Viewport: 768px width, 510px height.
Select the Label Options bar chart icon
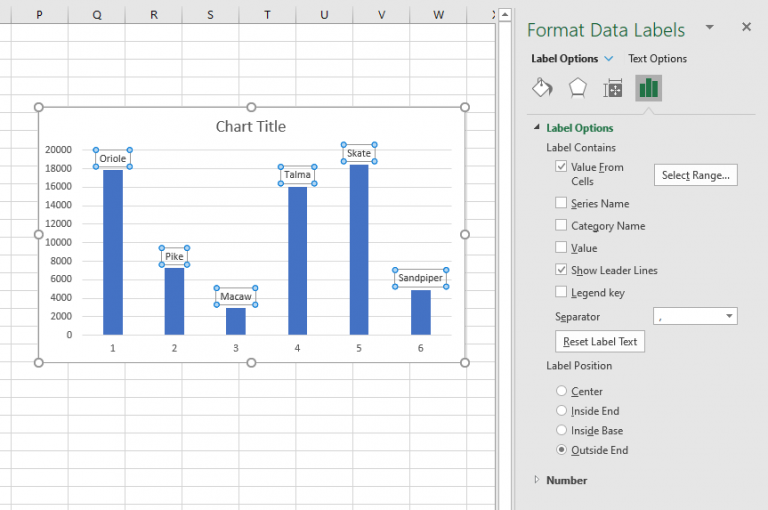tap(649, 88)
